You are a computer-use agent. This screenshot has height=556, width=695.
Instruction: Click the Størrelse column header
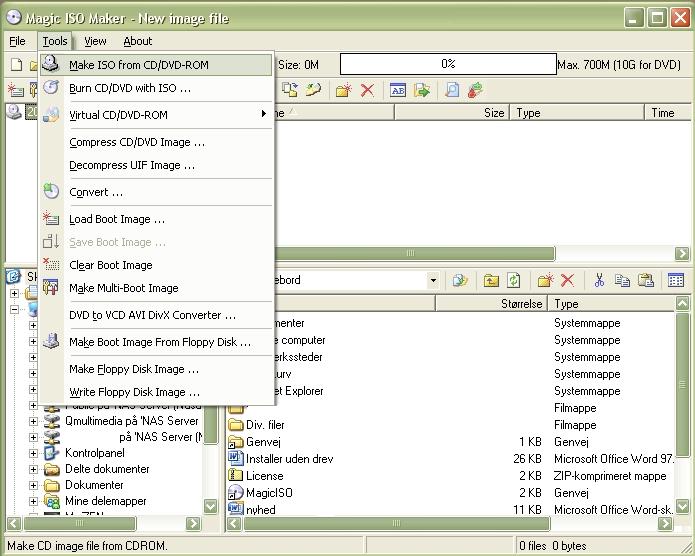520,304
